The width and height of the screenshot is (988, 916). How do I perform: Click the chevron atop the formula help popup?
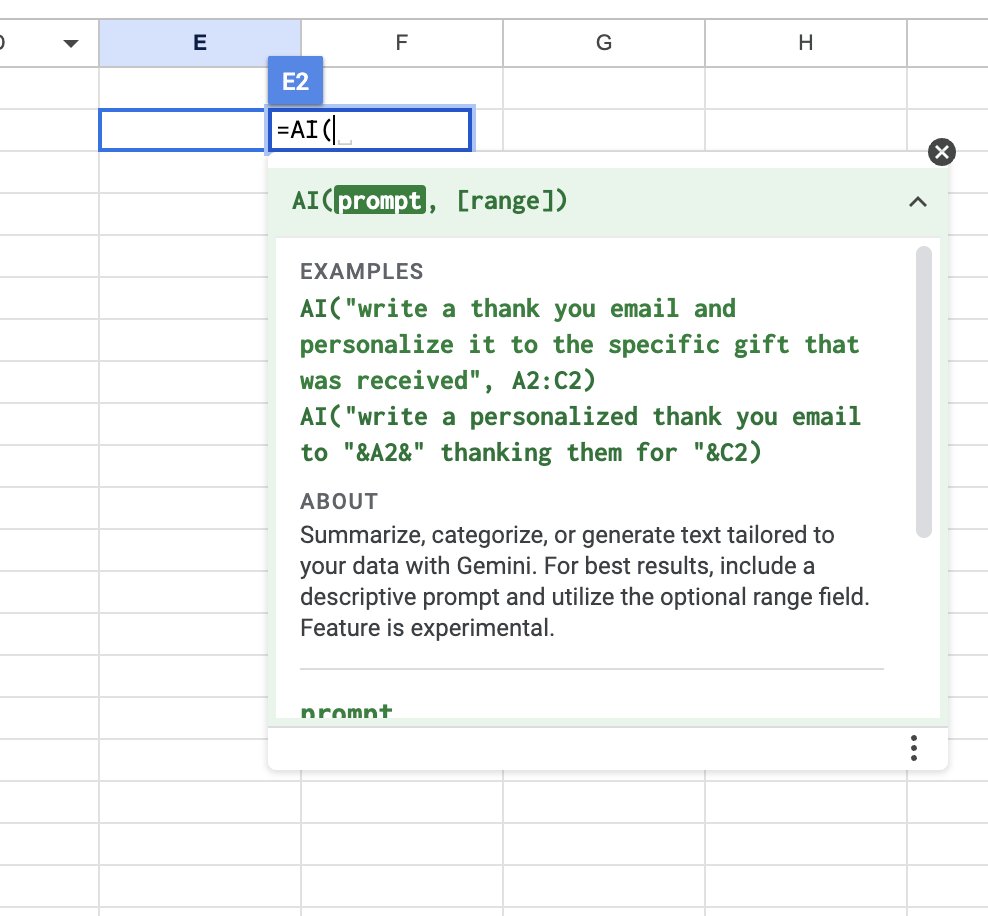(918, 201)
